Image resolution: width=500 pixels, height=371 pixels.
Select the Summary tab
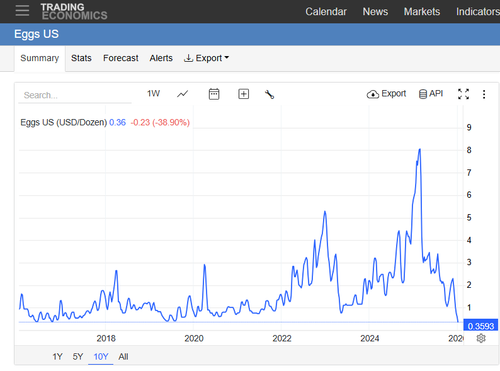pos(40,58)
